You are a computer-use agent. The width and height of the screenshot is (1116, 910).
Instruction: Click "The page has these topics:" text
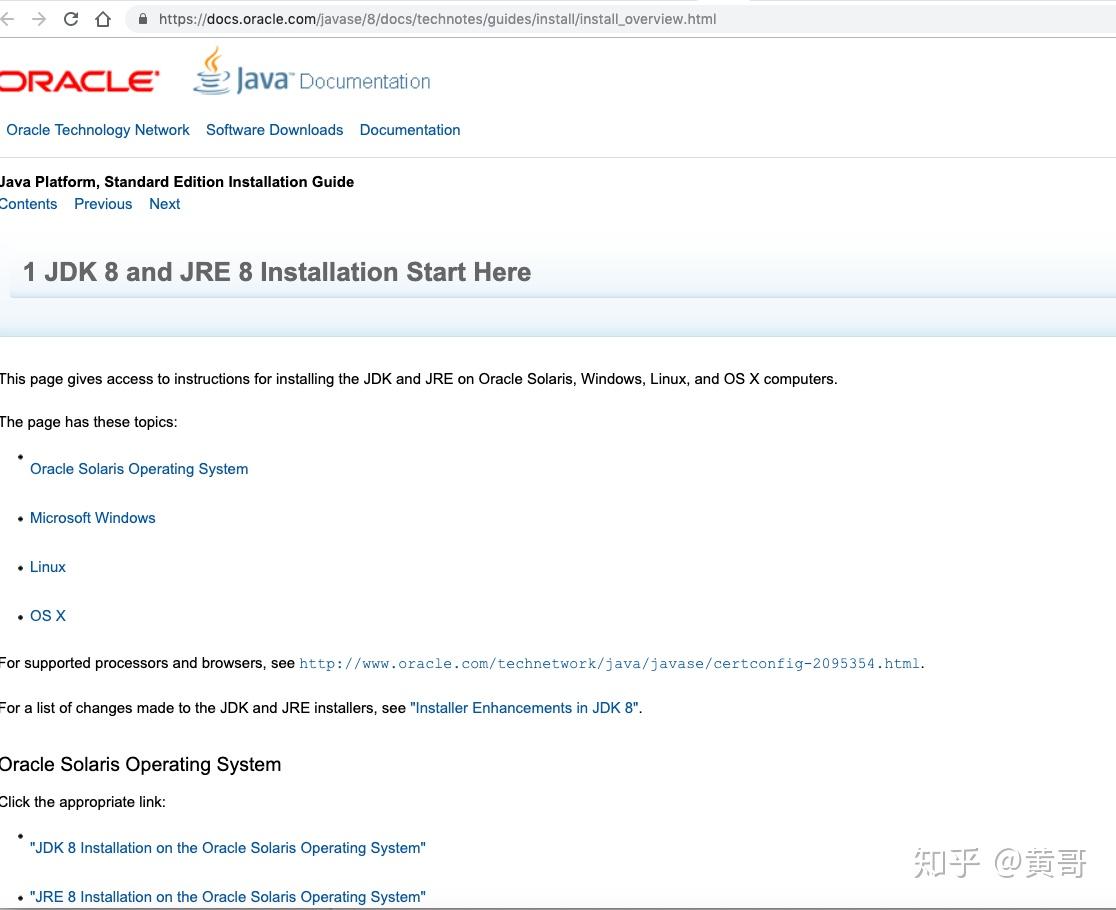tap(88, 423)
